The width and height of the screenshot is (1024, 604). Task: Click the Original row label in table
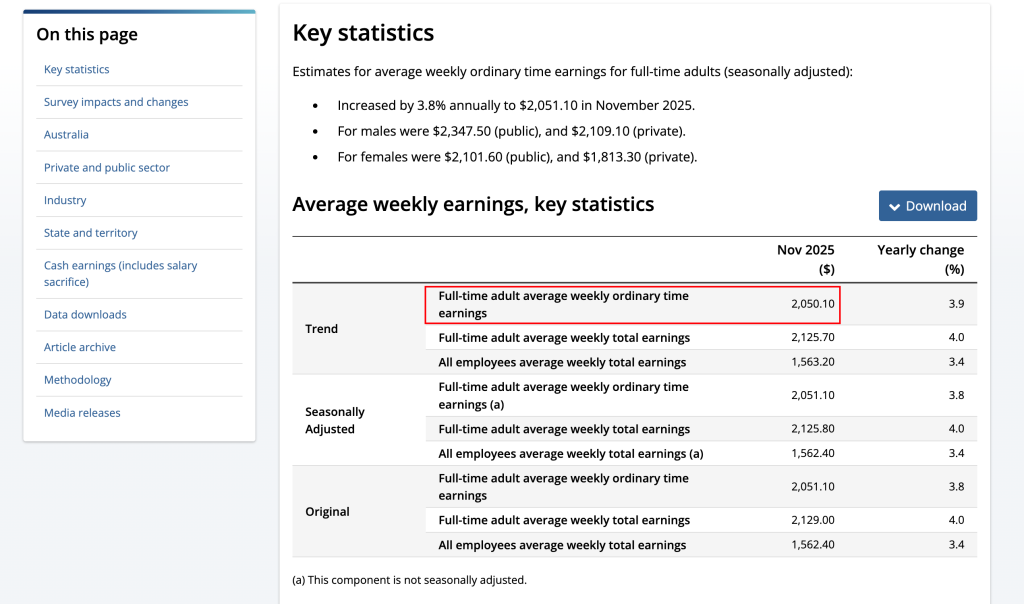point(327,511)
